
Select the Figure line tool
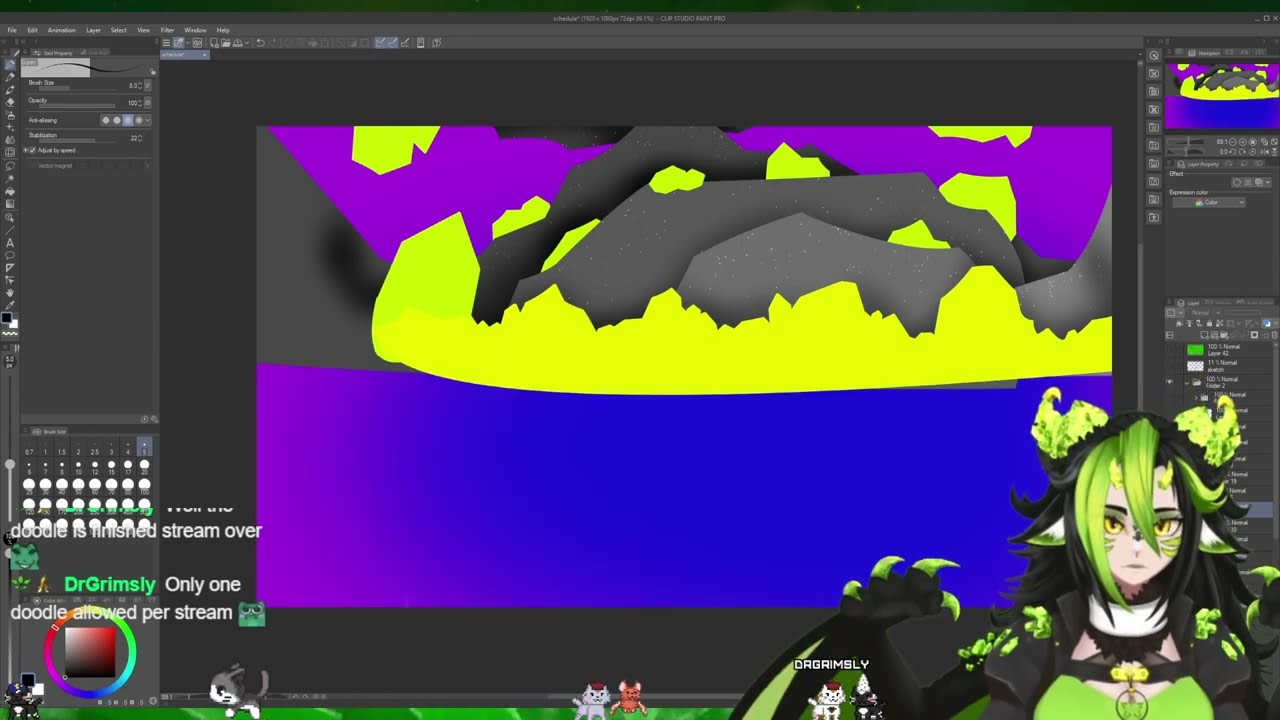(x=10, y=231)
